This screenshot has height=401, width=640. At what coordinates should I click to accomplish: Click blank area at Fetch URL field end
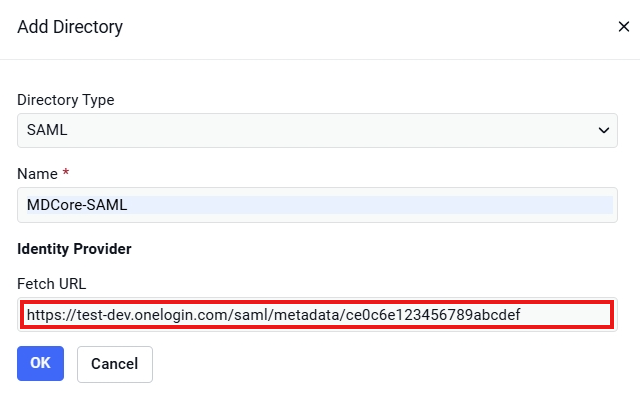[565, 315]
